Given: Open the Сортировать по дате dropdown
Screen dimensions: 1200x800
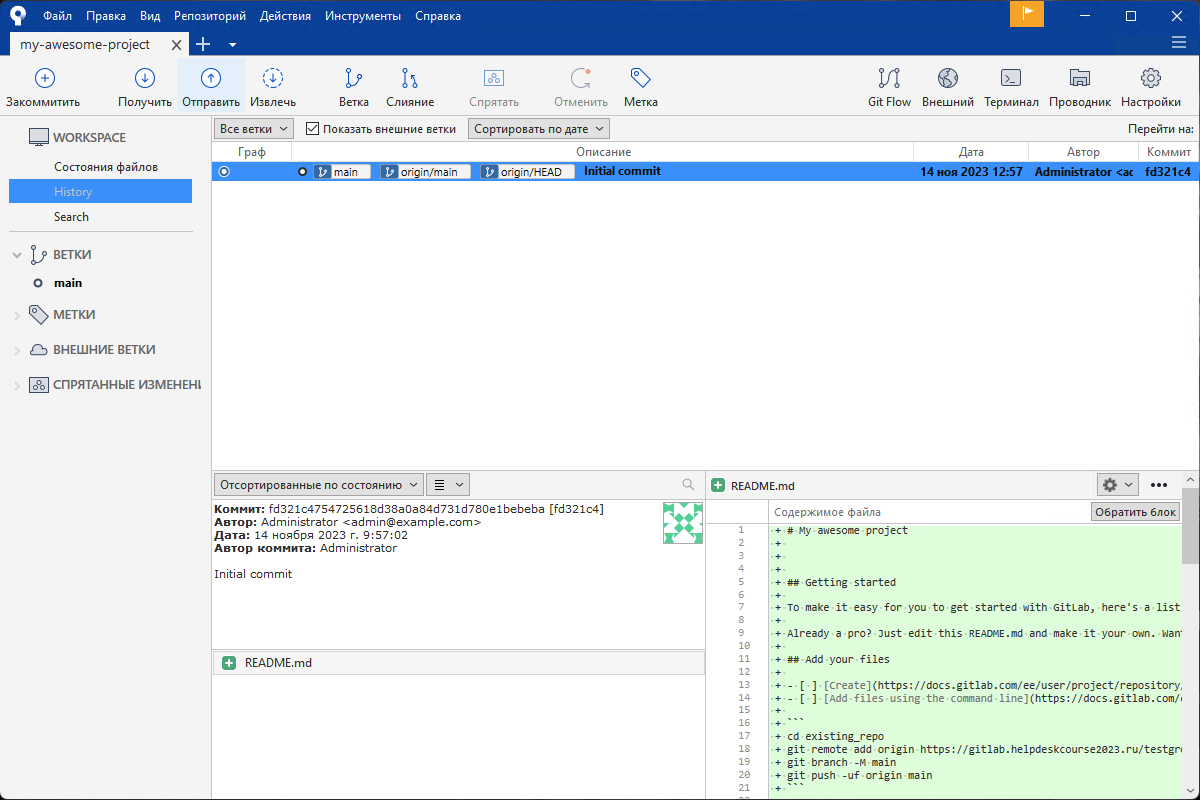Looking at the screenshot, I should 538,129.
